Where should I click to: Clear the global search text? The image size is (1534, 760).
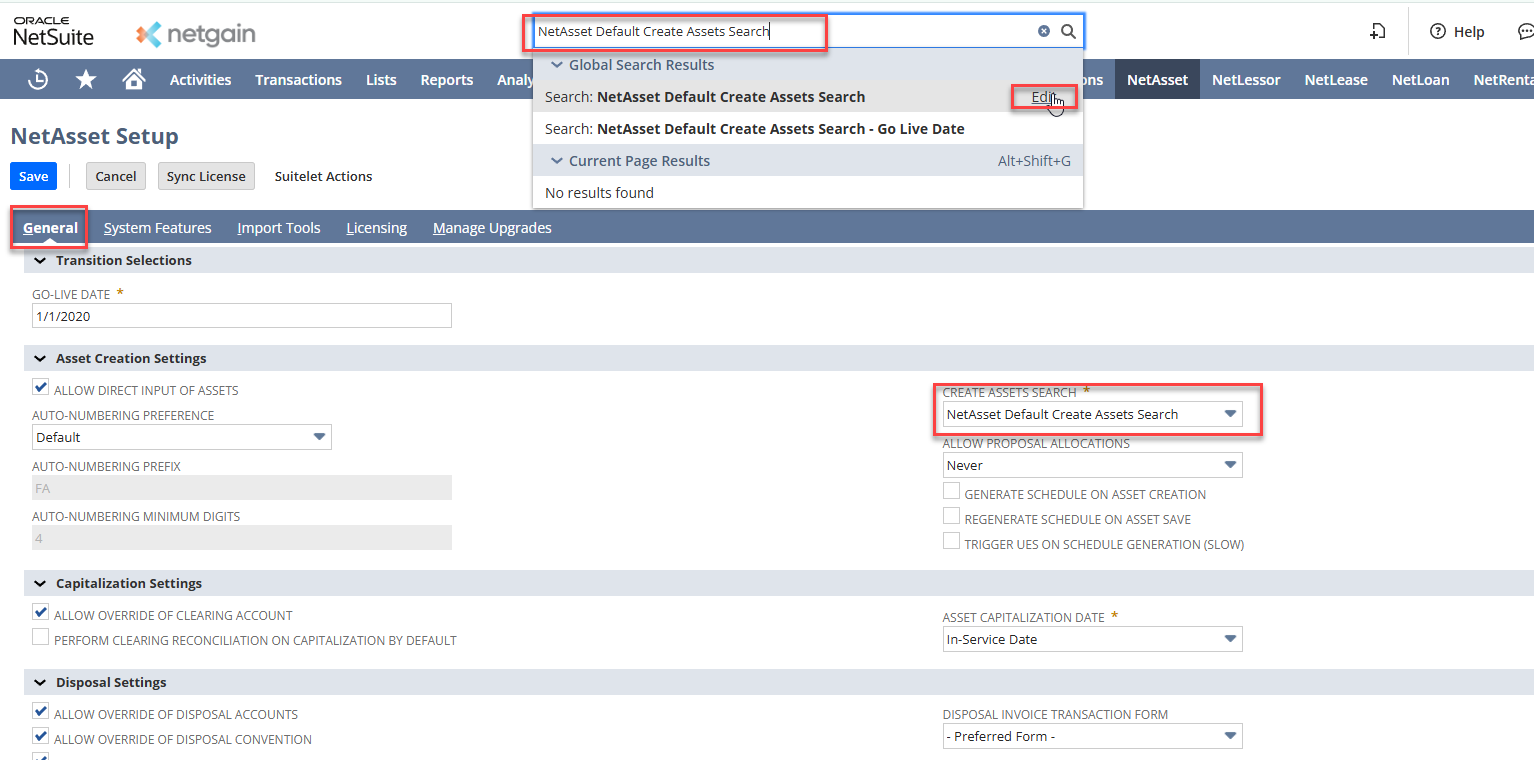[1044, 31]
